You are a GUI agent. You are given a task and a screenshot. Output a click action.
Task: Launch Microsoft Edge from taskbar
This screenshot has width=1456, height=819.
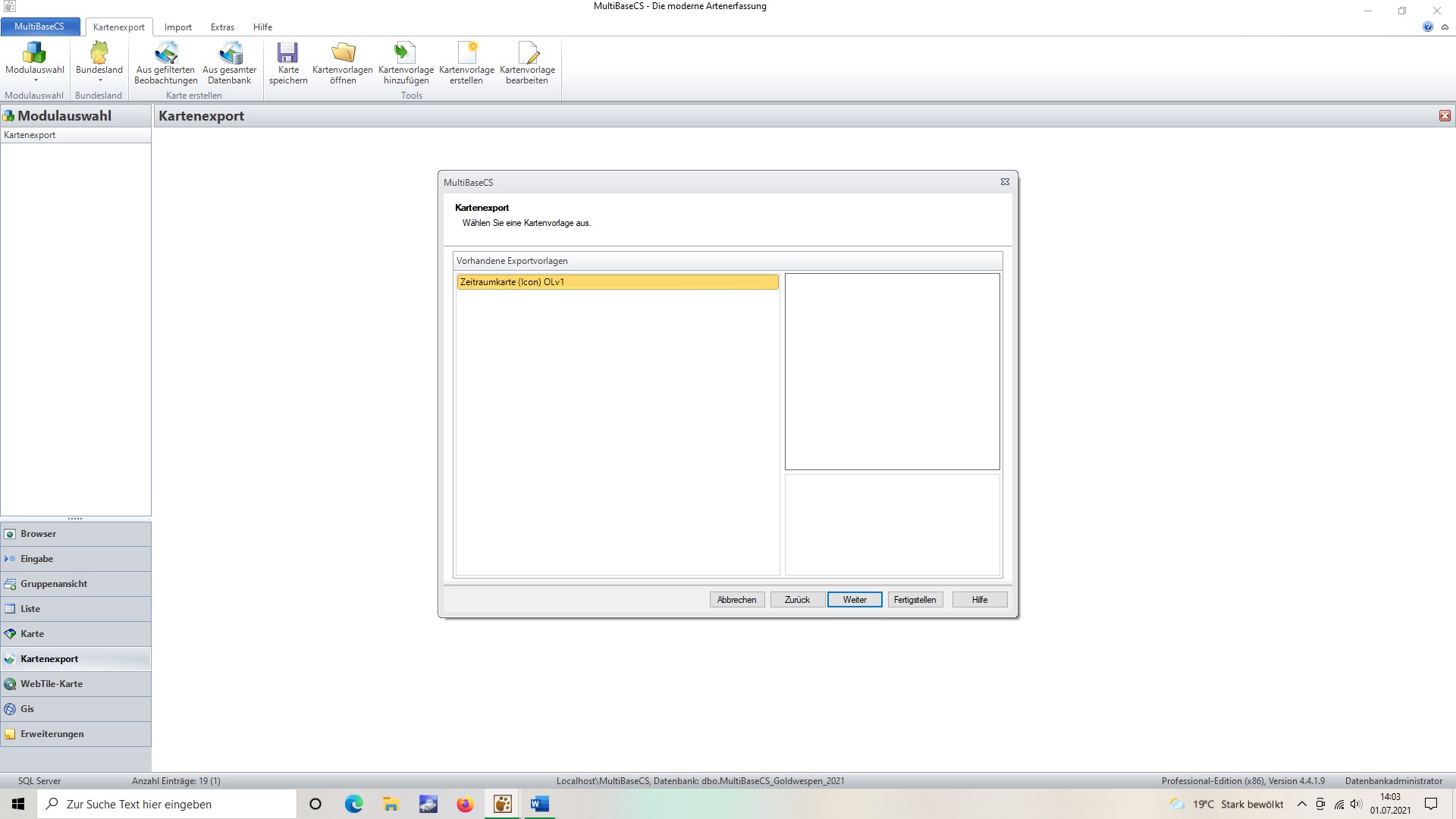click(x=353, y=804)
